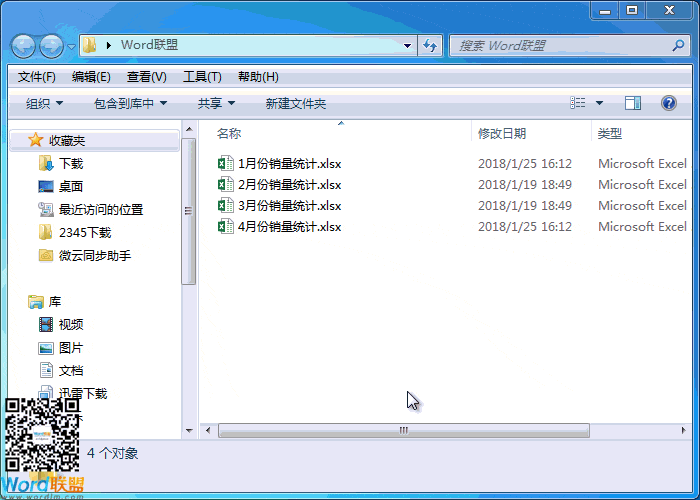Create a folder with 新建文件夹
Viewport: 700px width, 500px height.
click(296, 104)
